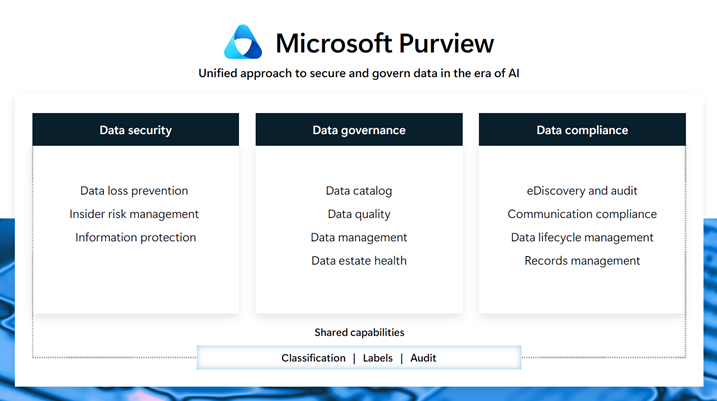Click Communication compliance

point(582,214)
